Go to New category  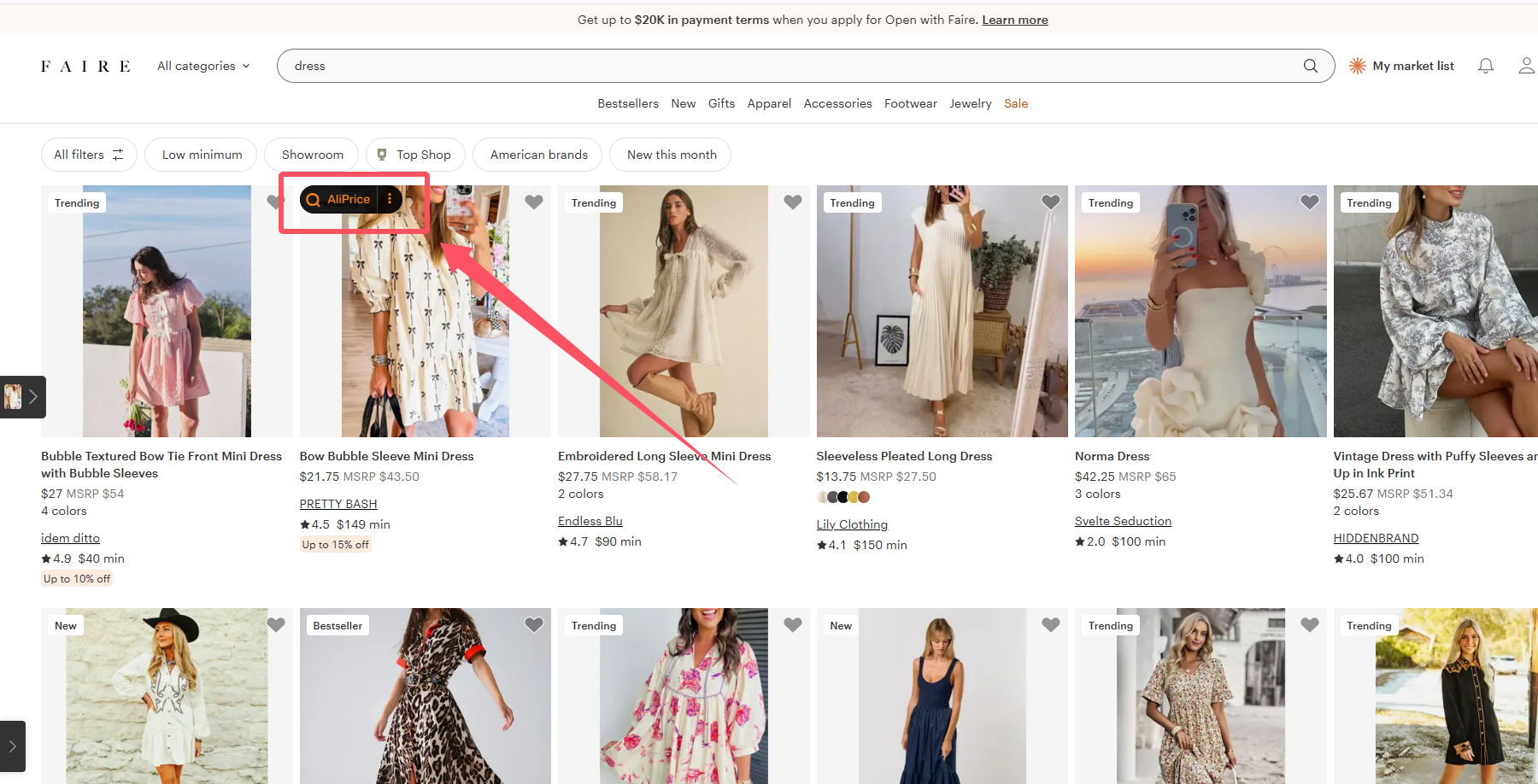click(x=684, y=103)
